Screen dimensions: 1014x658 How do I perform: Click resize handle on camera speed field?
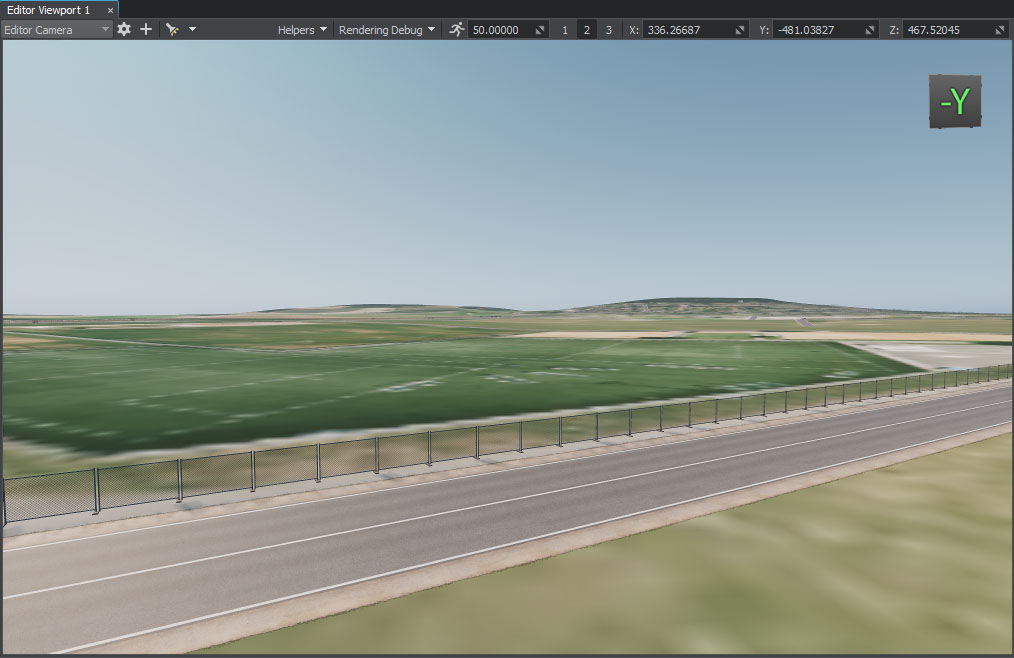tap(540, 30)
